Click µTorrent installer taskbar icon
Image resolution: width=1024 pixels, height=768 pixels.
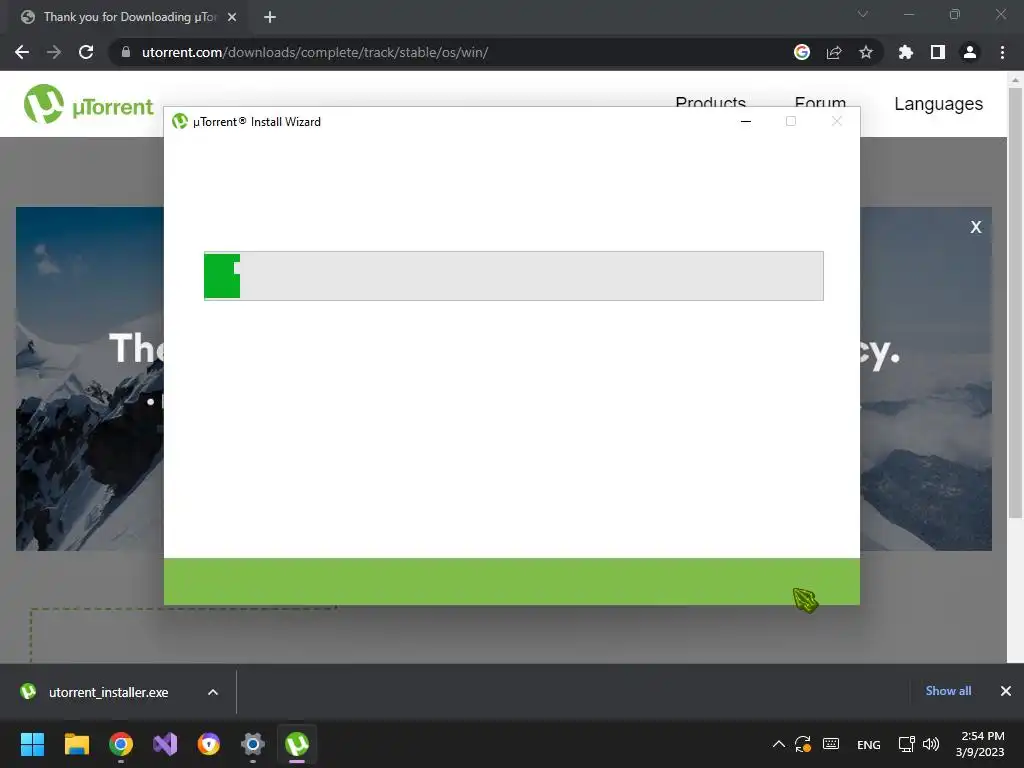click(297, 744)
